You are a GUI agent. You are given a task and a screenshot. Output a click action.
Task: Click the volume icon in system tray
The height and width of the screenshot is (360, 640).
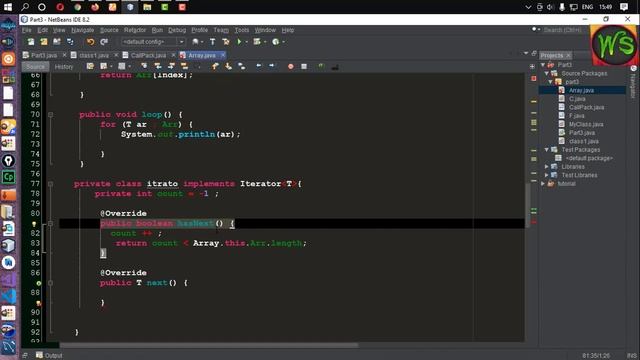550,7
